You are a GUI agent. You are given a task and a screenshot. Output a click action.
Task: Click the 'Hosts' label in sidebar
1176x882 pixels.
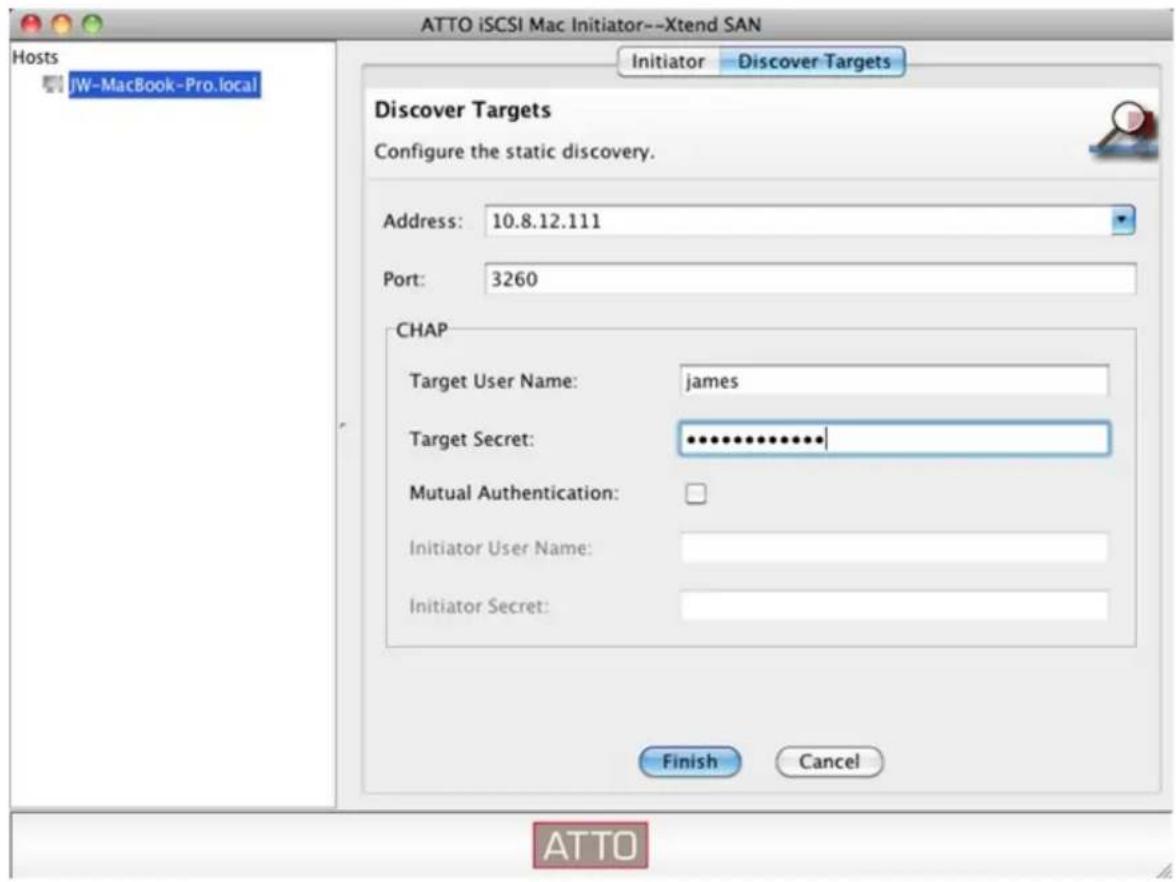click(34, 57)
